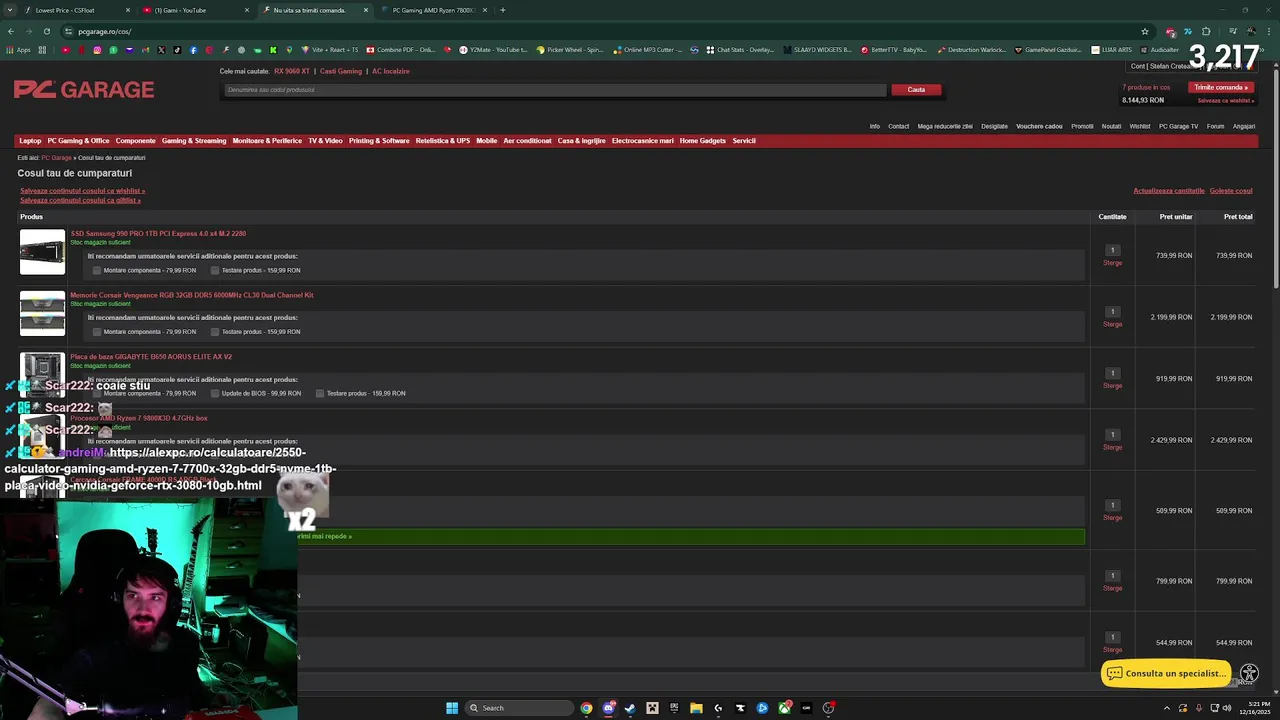Open Monitoare & Periferice category
1280x720 pixels.
(x=267, y=141)
